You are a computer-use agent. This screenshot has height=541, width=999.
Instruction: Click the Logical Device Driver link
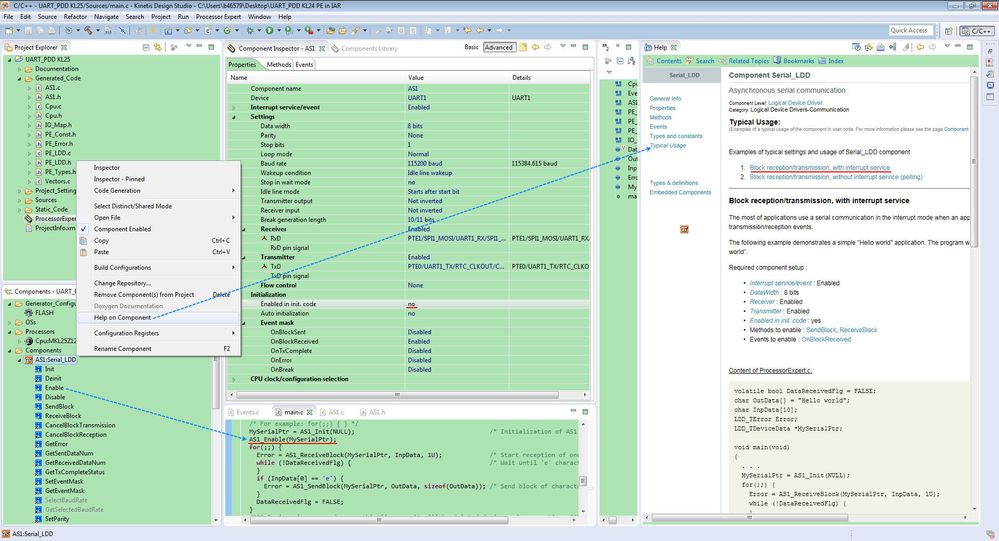tap(795, 103)
